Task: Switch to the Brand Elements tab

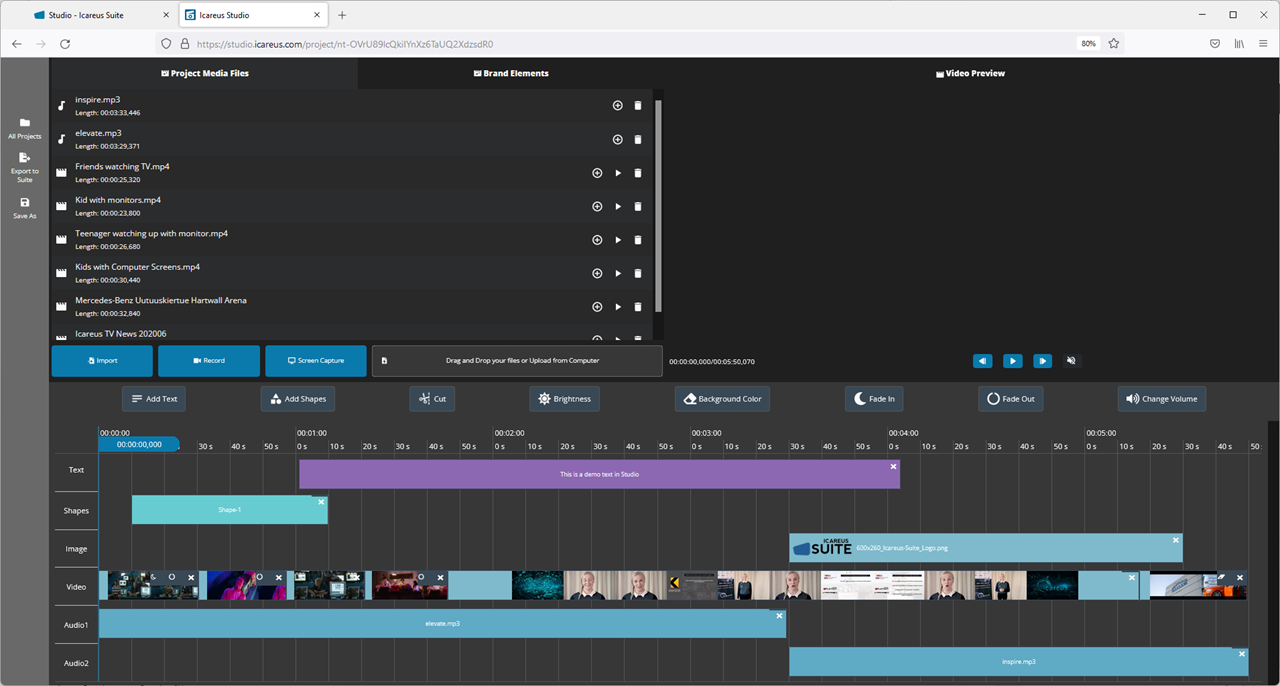Action: [x=511, y=73]
